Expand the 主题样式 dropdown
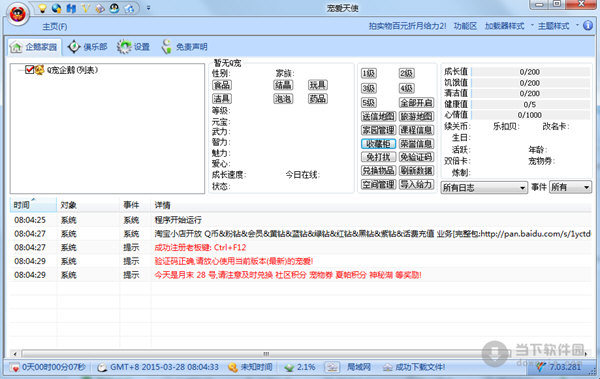This screenshot has height=379, width=600. click(558, 26)
